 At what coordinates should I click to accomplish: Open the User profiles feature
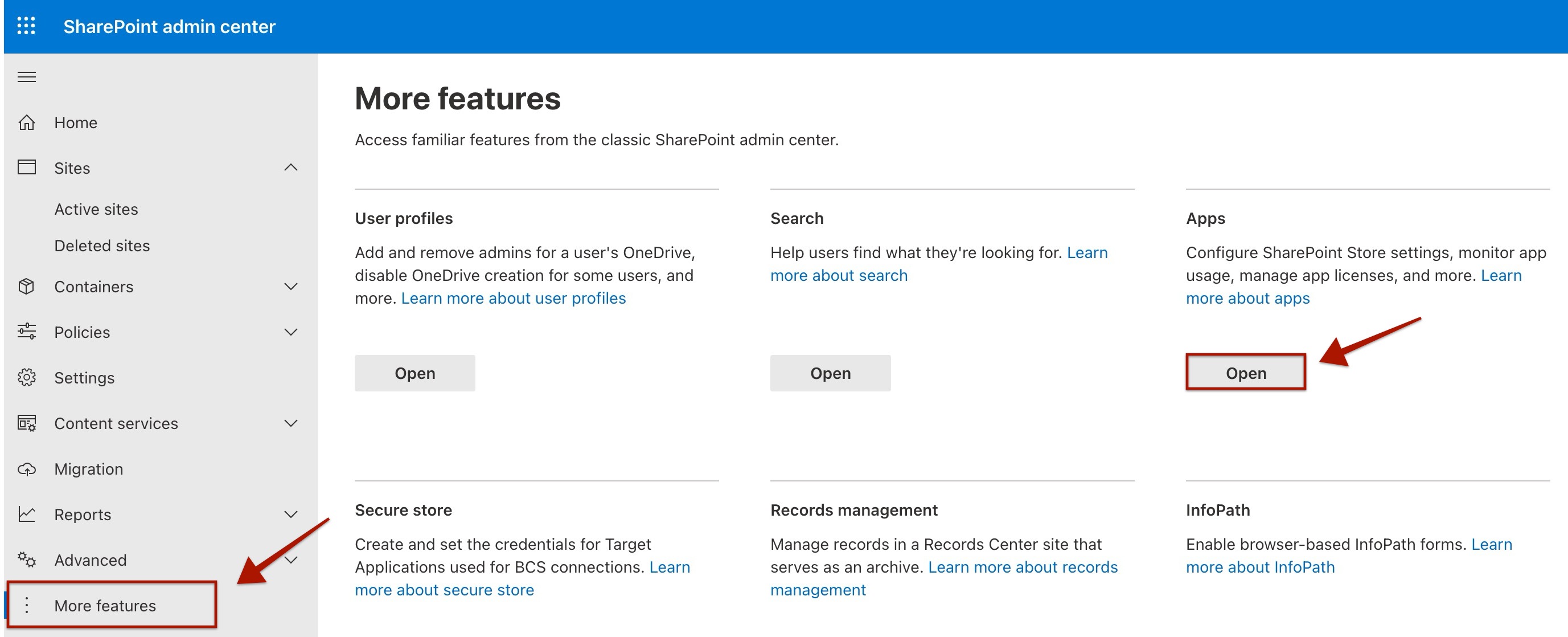(x=414, y=373)
